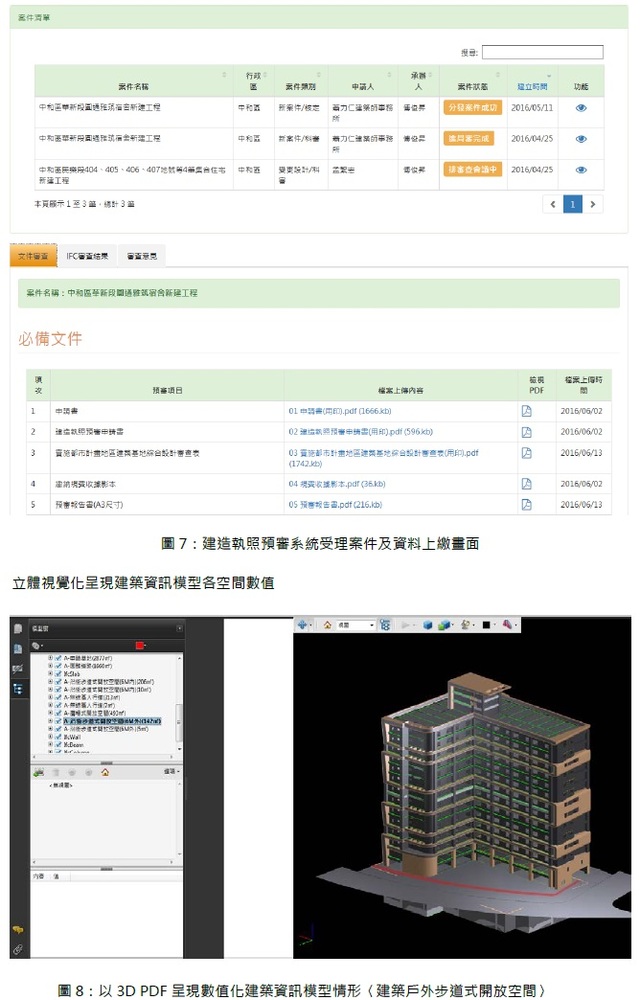Expand the McWall tree node
This screenshot has height=1000, width=640.
pyautogui.click(x=50, y=737)
